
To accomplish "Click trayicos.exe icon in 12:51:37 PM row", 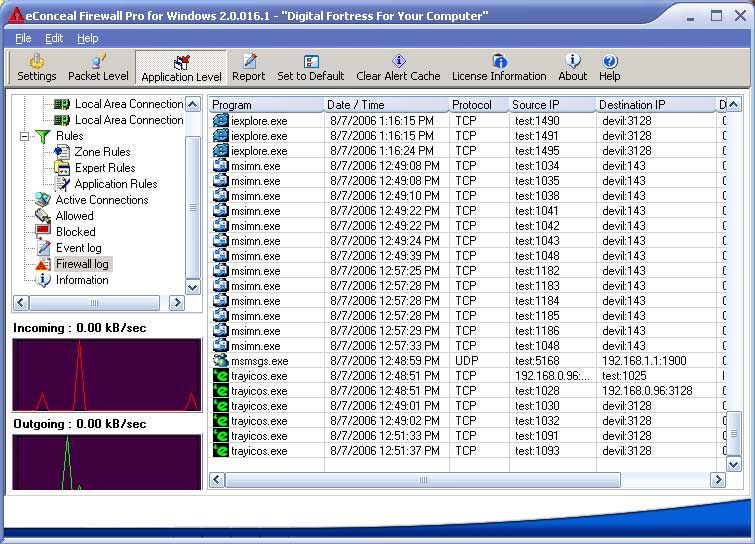I will click(221, 451).
